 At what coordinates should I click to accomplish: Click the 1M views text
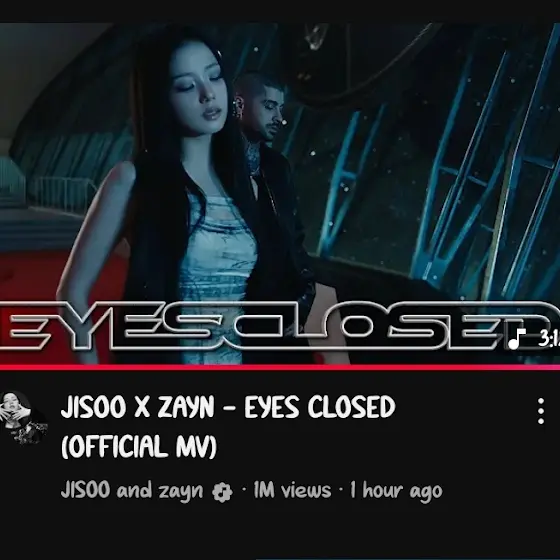[292, 490]
